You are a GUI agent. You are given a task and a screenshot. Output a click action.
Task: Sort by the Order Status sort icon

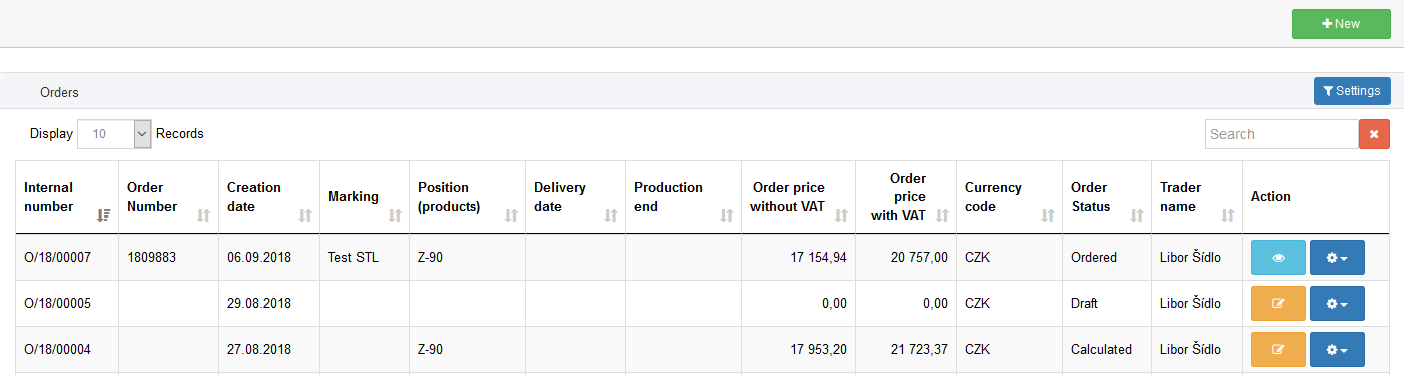point(1137,215)
